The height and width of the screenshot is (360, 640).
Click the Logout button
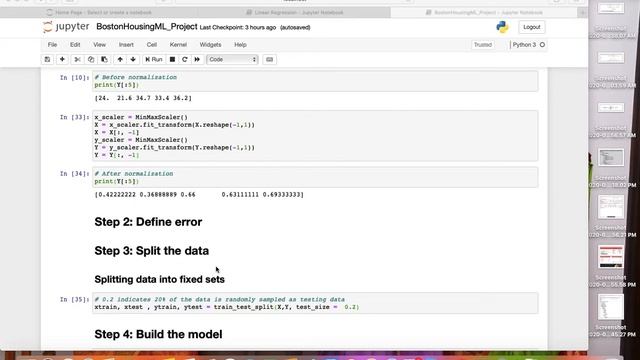tap(531, 27)
